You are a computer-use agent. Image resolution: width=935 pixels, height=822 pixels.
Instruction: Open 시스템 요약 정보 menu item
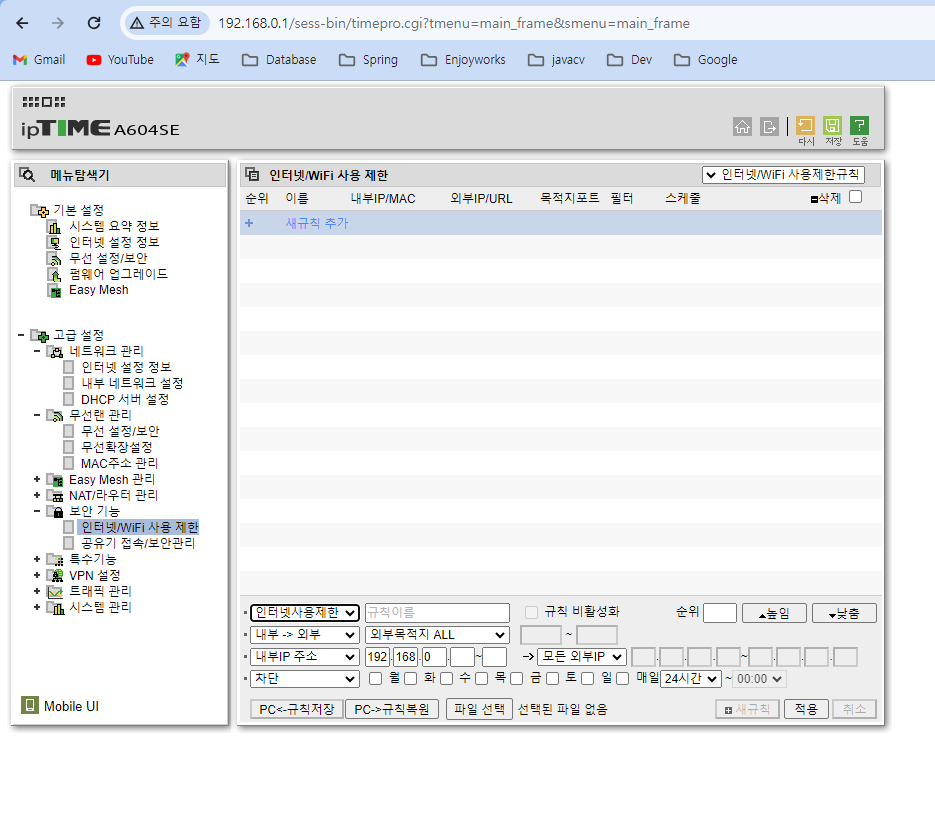tap(114, 226)
